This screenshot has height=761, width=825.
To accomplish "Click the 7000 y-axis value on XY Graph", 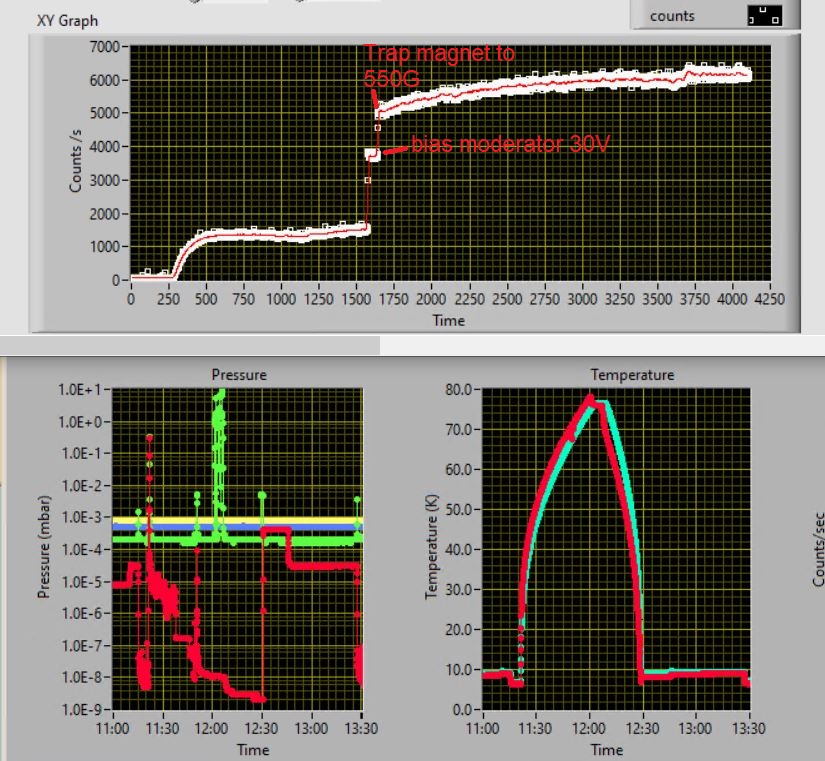I will [x=105, y=47].
